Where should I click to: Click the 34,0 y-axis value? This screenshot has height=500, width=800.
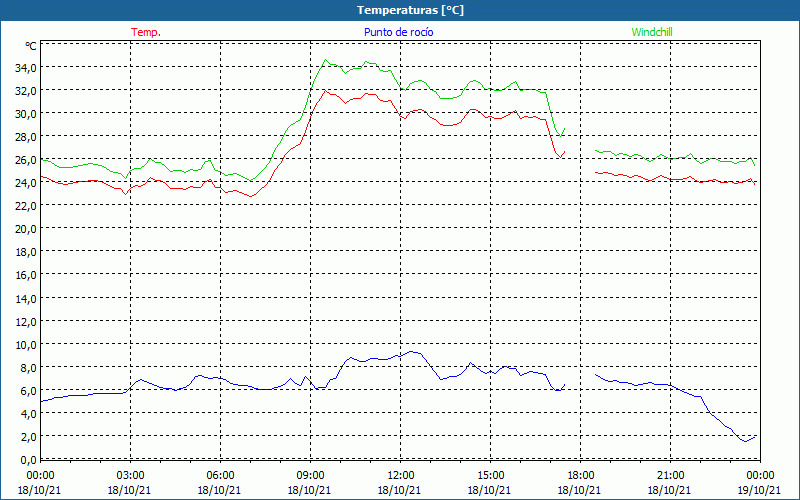(26, 67)
